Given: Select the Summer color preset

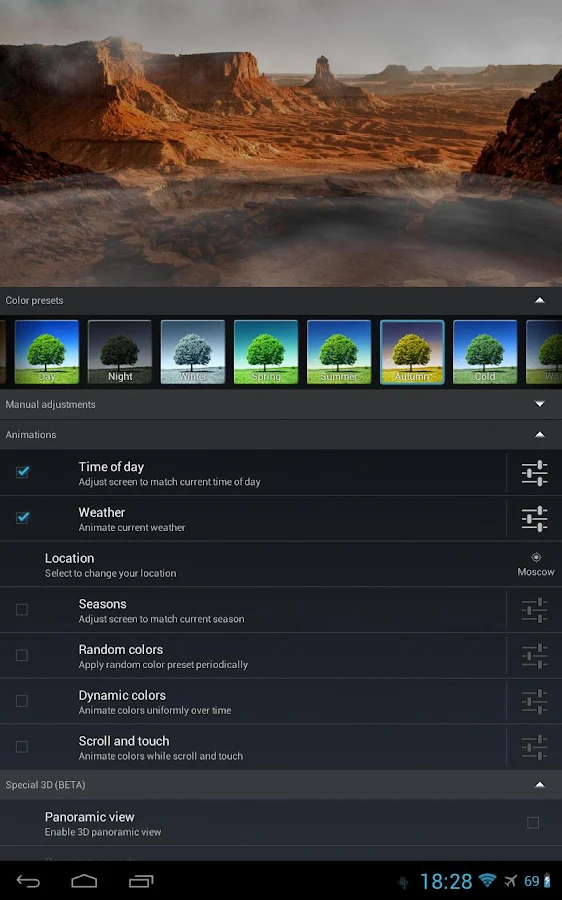Looking at the screenshot, I should click(x=339, y=352).
